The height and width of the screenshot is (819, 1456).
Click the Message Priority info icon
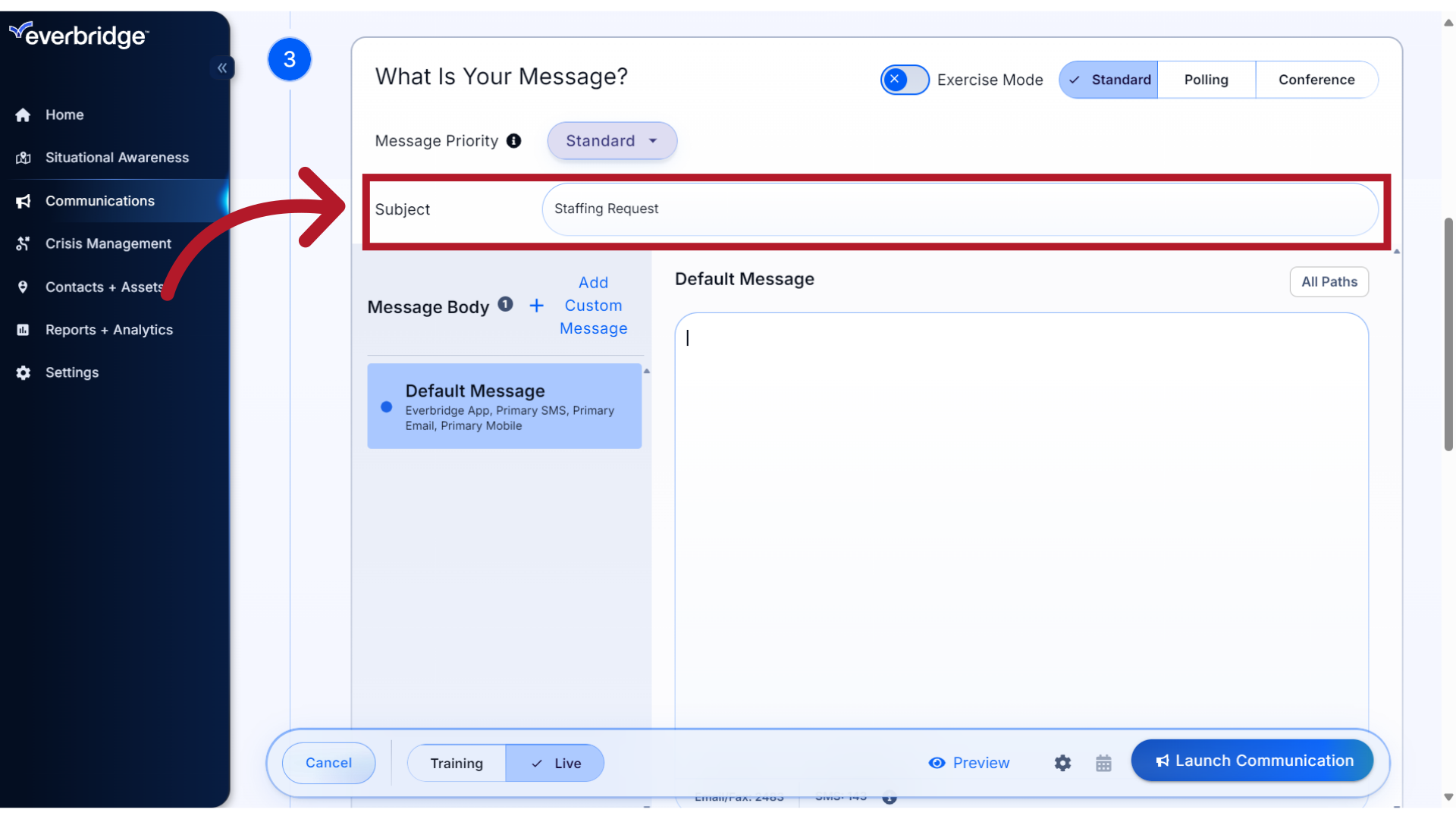514,140
